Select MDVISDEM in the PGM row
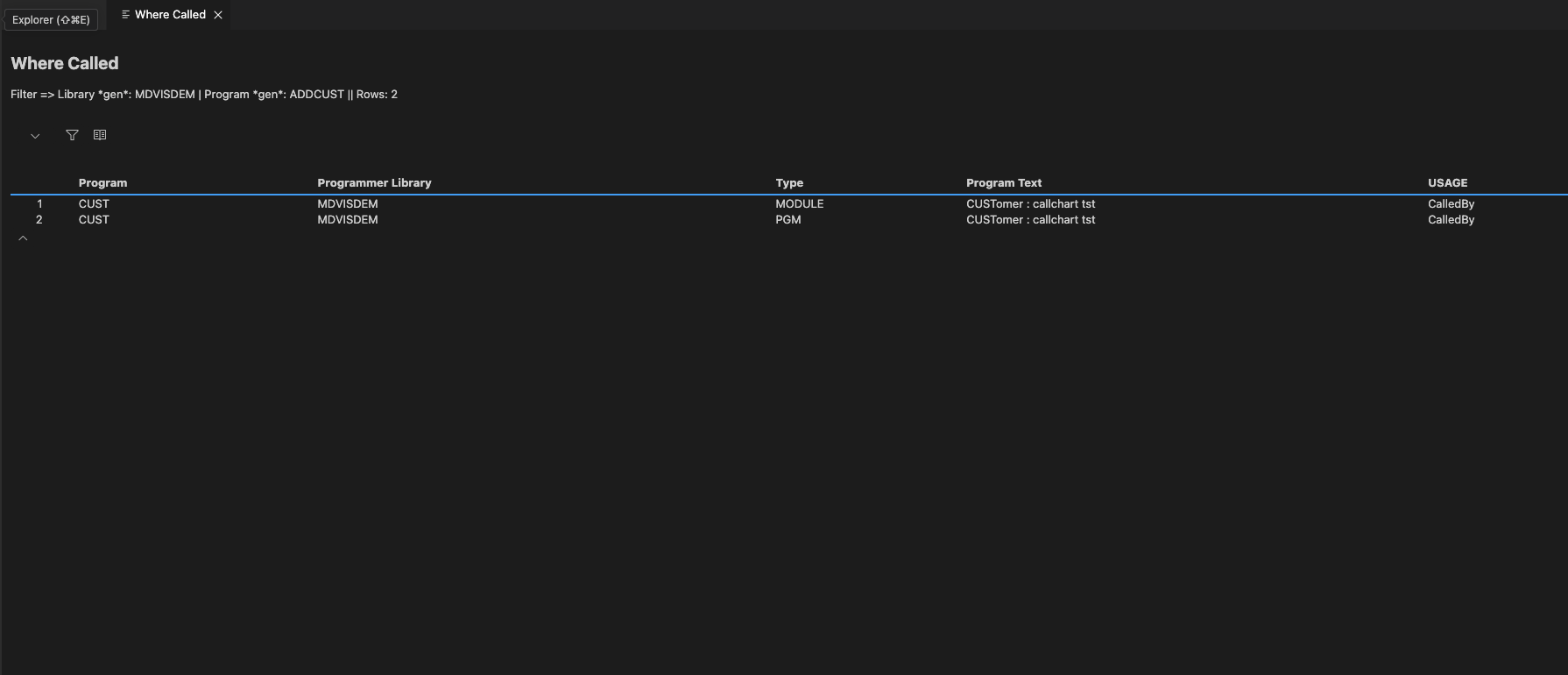This screenshot has height=675, width=1568. click(348, 220)
